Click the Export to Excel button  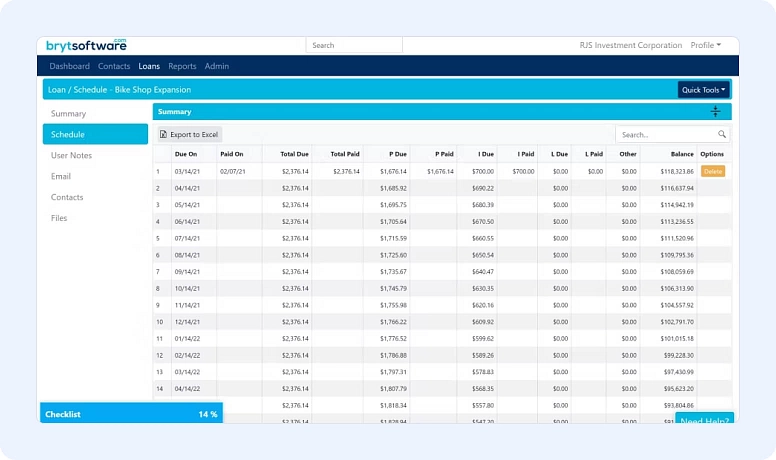point(190,134)
